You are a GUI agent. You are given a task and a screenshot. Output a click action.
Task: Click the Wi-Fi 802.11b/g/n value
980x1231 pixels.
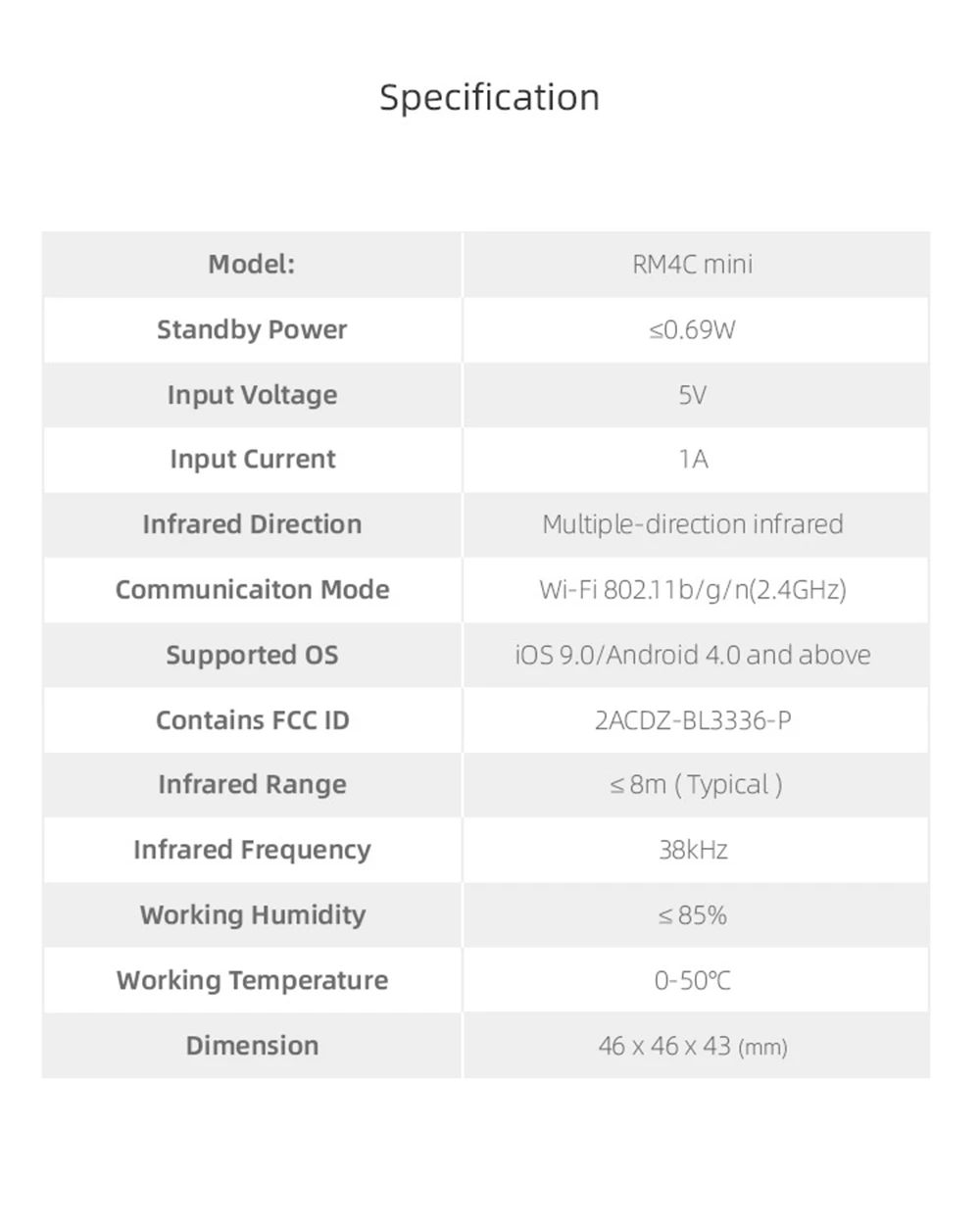click(x=693, y=589)
